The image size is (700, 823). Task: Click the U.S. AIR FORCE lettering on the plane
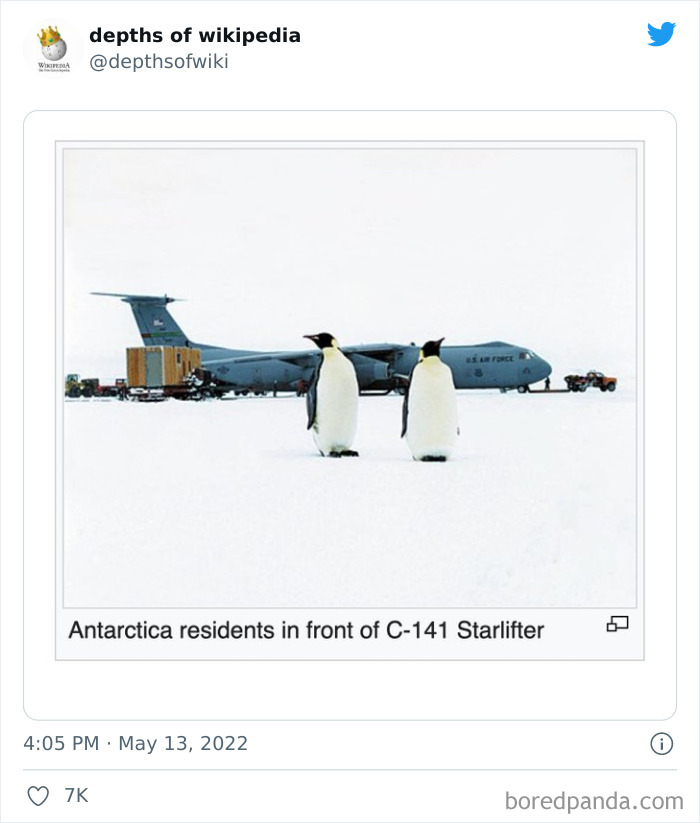click(489, 358)
